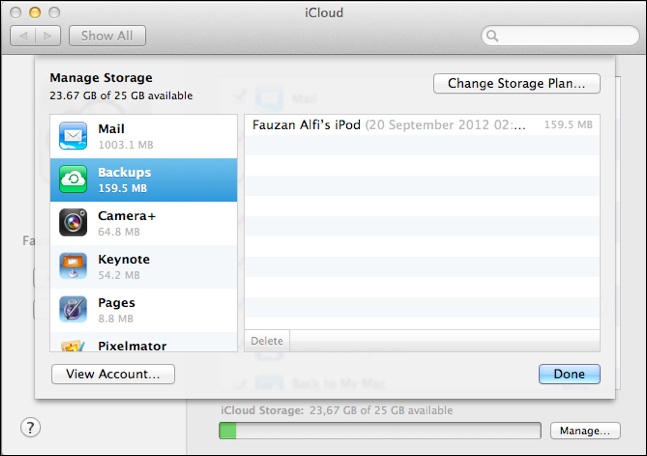Go back with the left arrow

coord(24,36)
